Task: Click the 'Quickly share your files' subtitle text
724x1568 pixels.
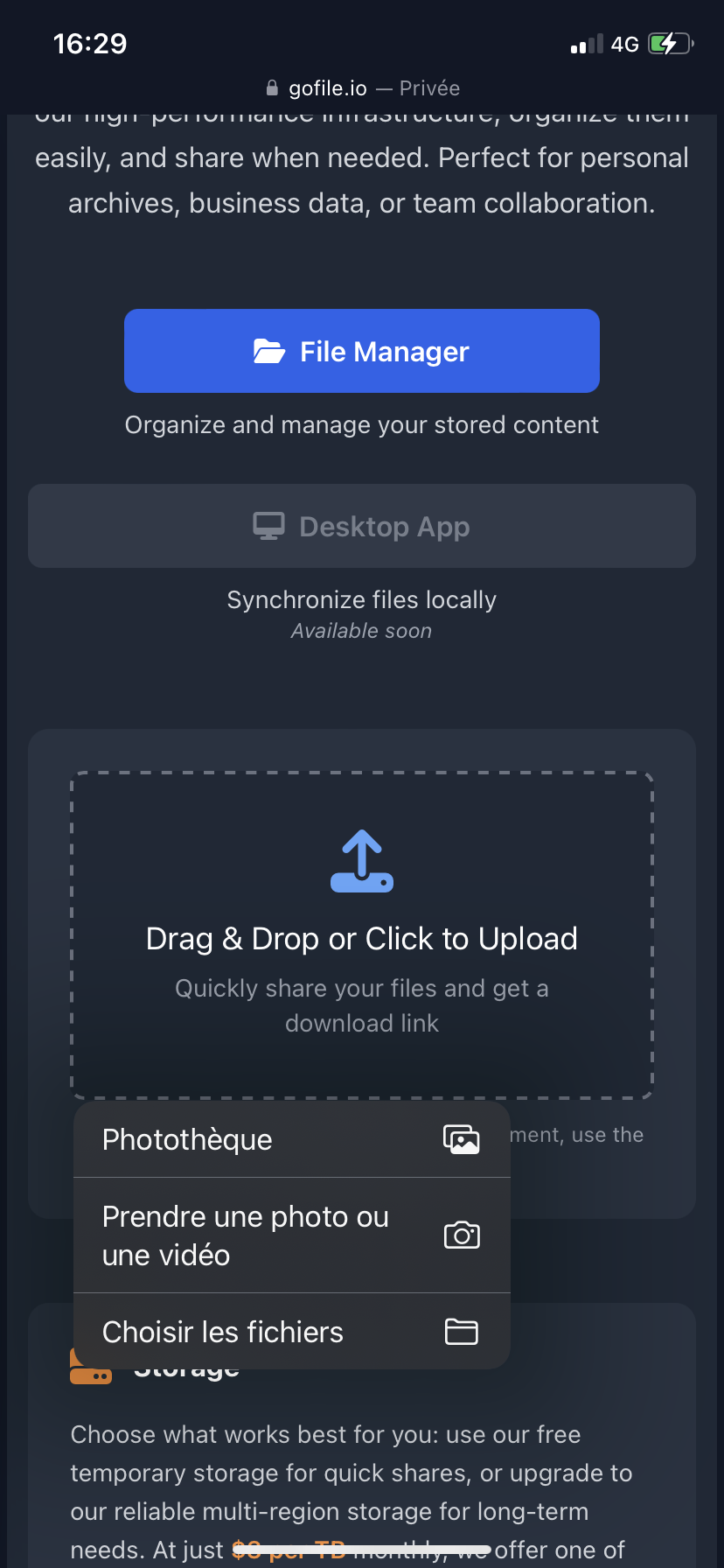Action: (362, 1005)
